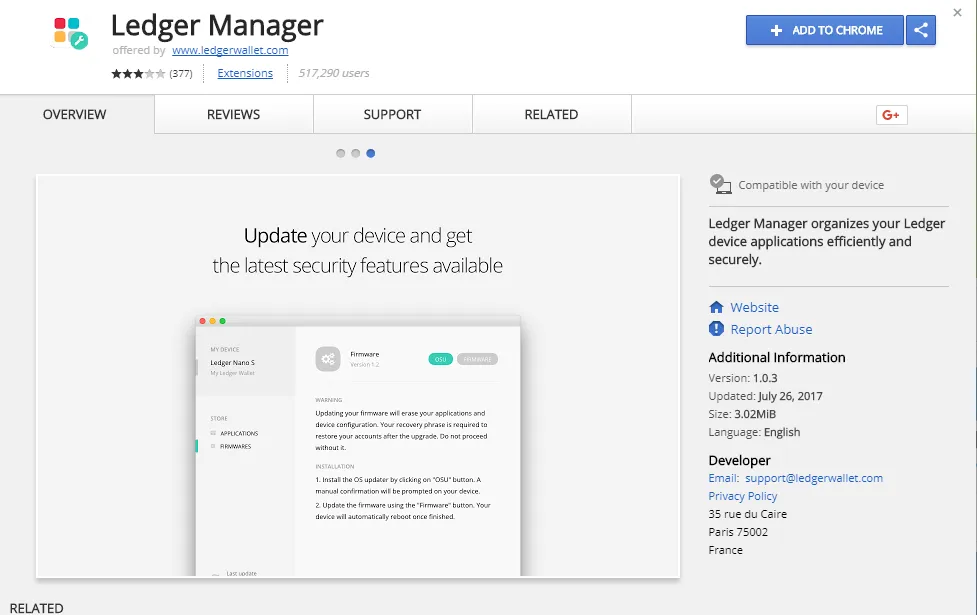Image resolution: width=977 pixels, height=615 pixels.
Task: Click the firmware update screenshot preview
Action: click(358, 376)
